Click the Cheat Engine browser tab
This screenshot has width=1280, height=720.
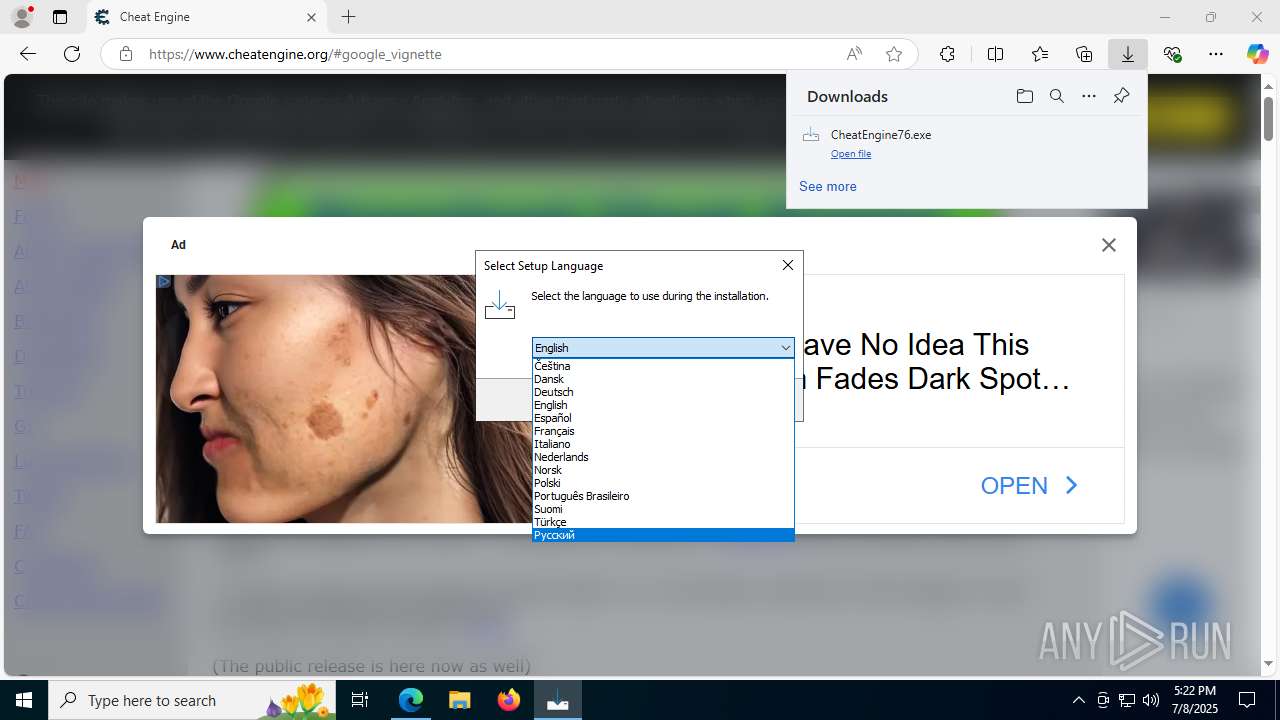click(x=207, y=17)
